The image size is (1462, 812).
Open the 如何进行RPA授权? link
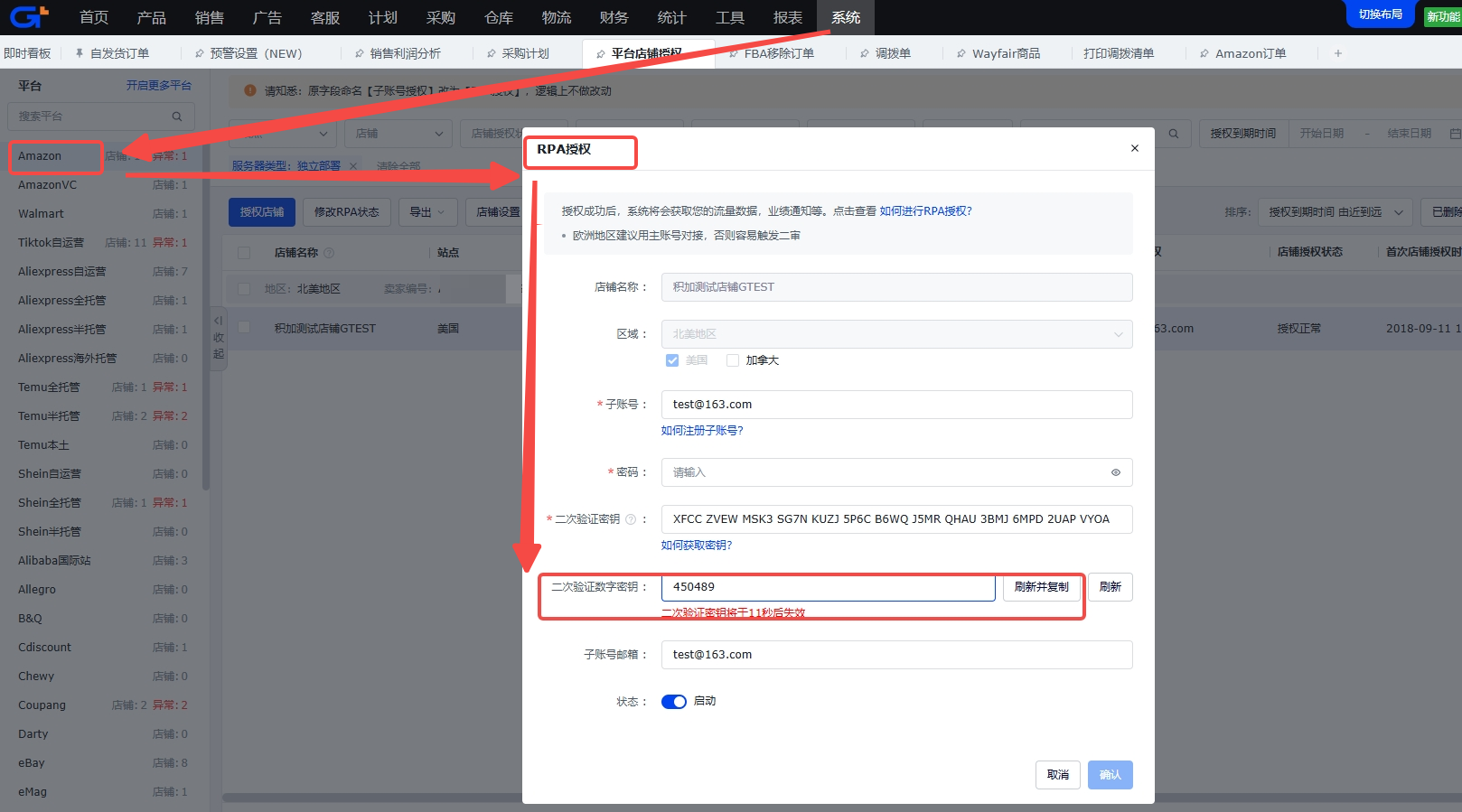click(926, 211)
